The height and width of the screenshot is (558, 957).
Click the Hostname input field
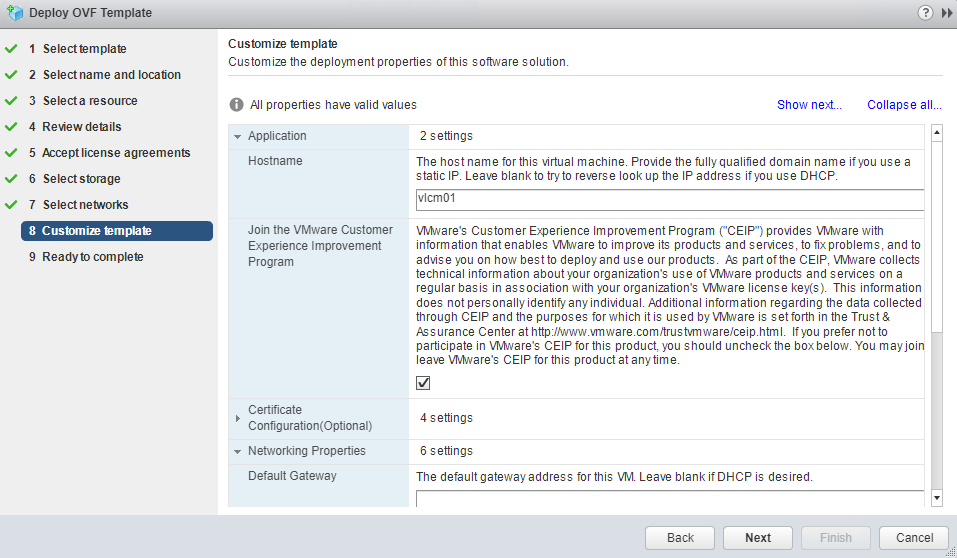[x=669, y=199]
